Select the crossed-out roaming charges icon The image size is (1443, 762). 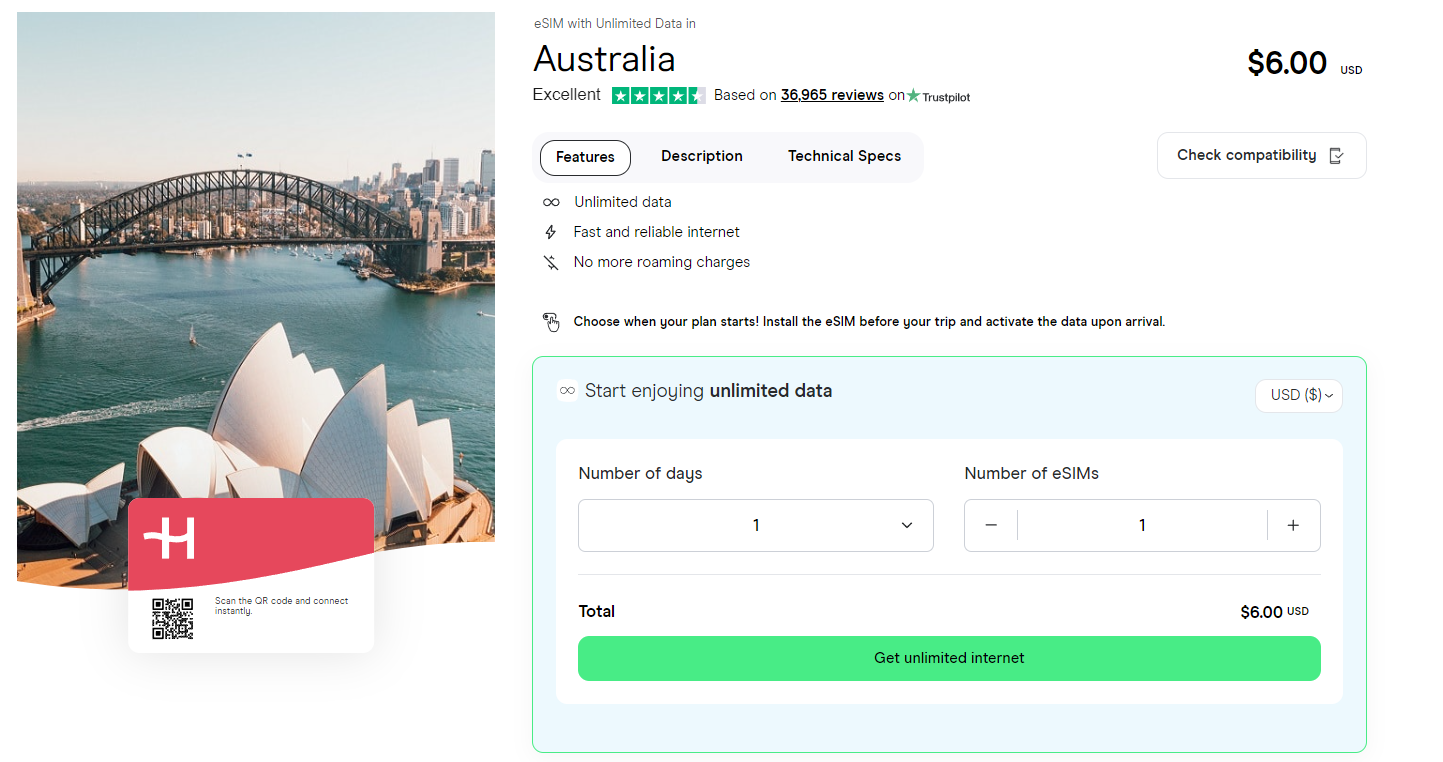pyautogui.click(x=551, y=262)
